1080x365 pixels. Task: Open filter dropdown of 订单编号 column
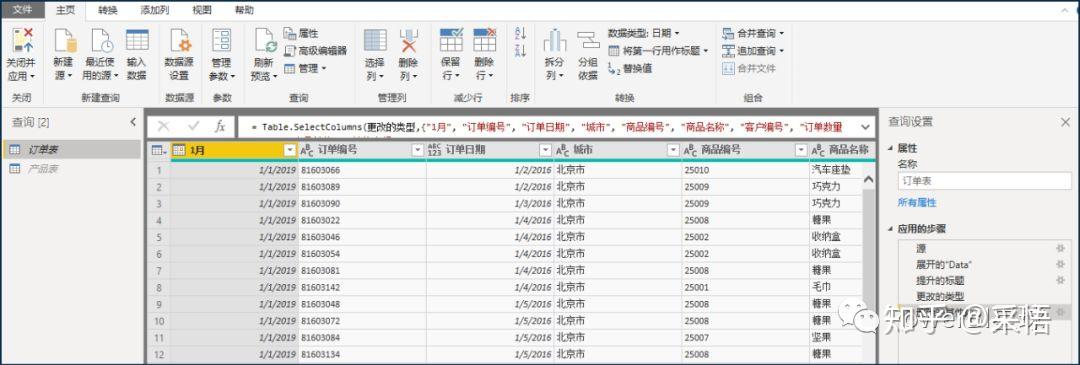[417, 150]
